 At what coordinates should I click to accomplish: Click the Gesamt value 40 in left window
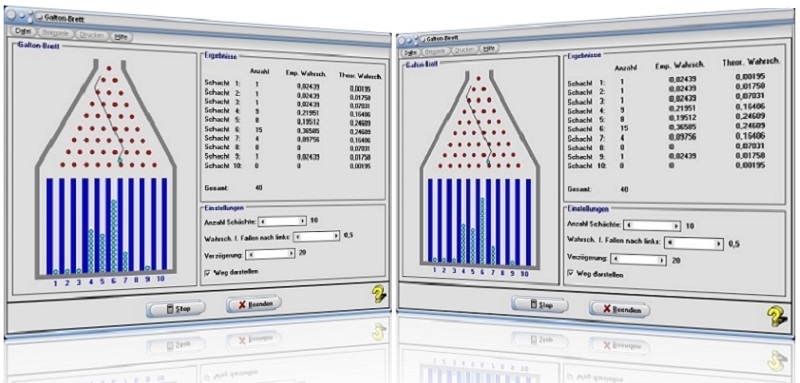point(259,188)
